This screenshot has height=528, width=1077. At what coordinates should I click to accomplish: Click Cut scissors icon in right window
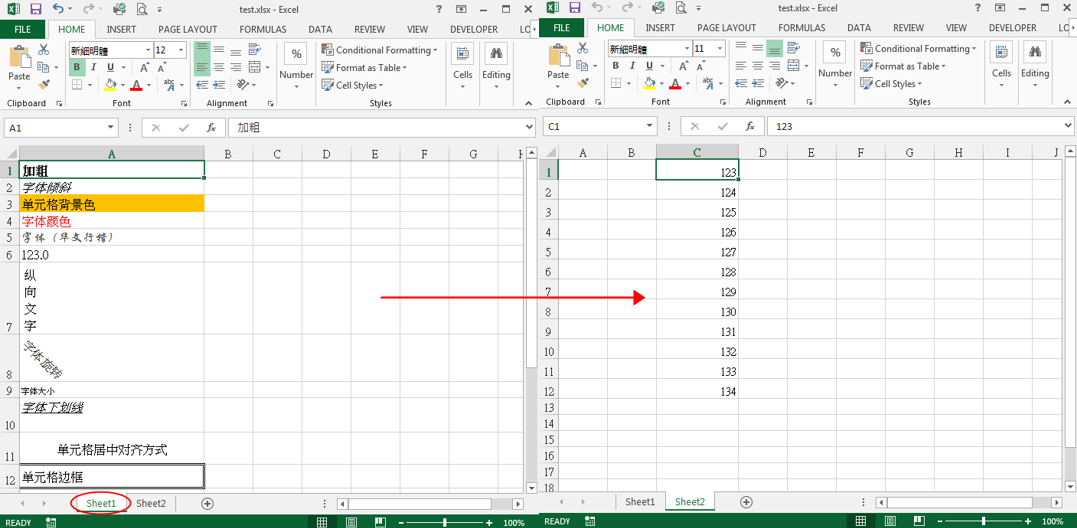tap(582, 49)
